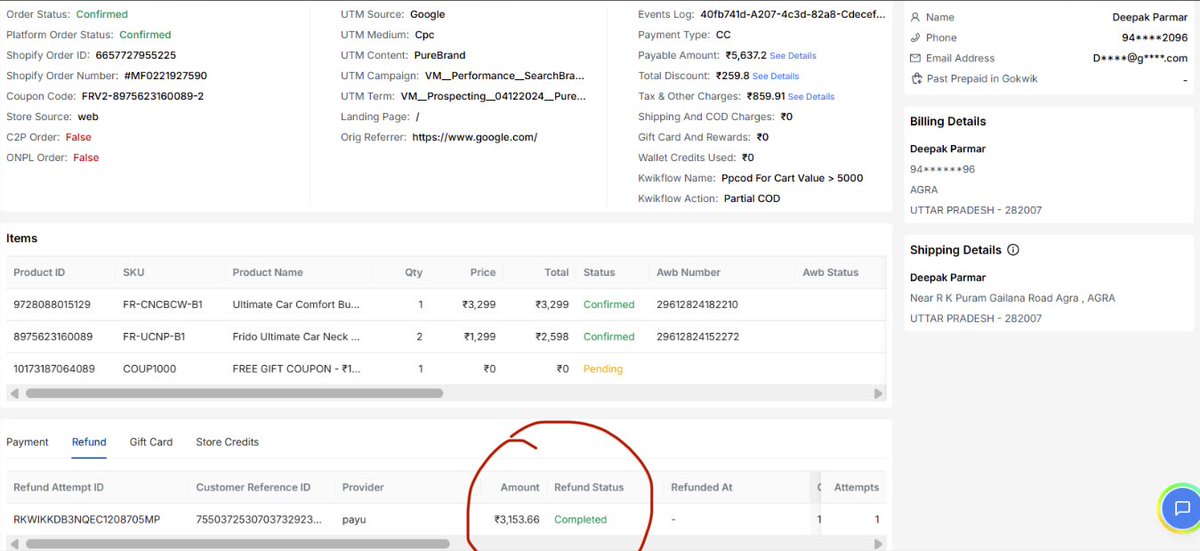This screenshot has width=1200, height=551.
Task: Click the Shopify Order ID 6657727955225
Action: click(136, 56)
